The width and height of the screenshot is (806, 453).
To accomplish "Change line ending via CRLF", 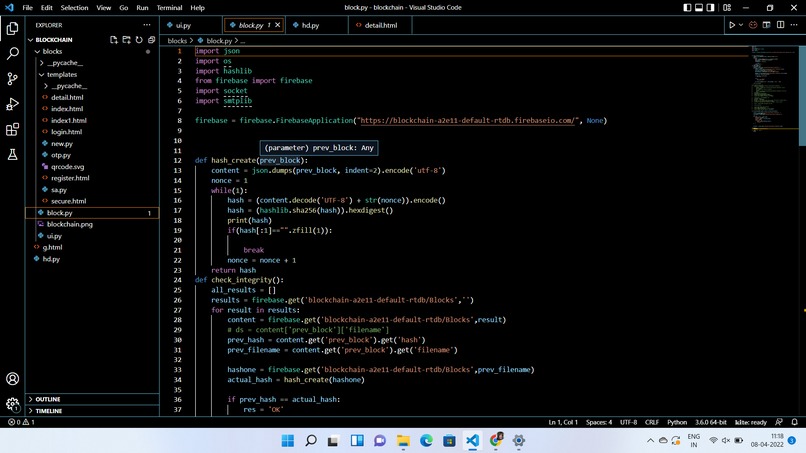I will [652, 422].
